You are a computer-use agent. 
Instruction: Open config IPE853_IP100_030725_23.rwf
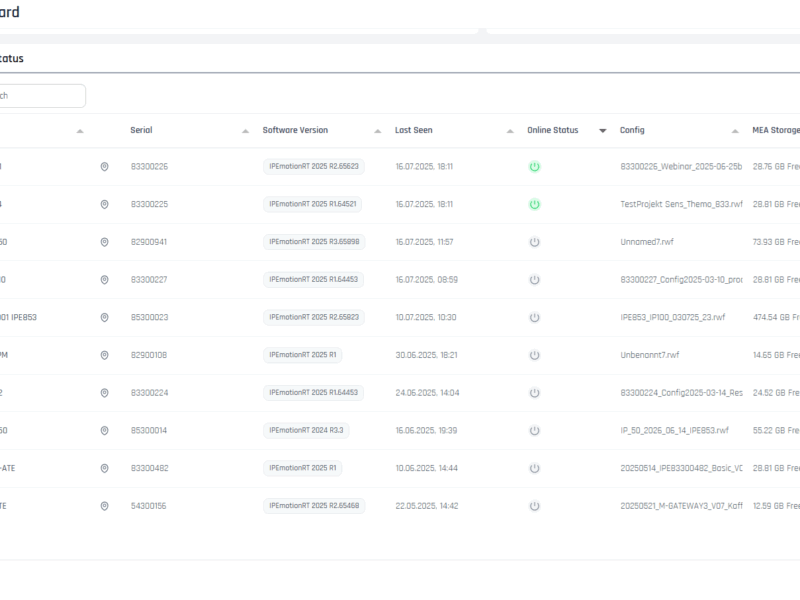(672, 317)
